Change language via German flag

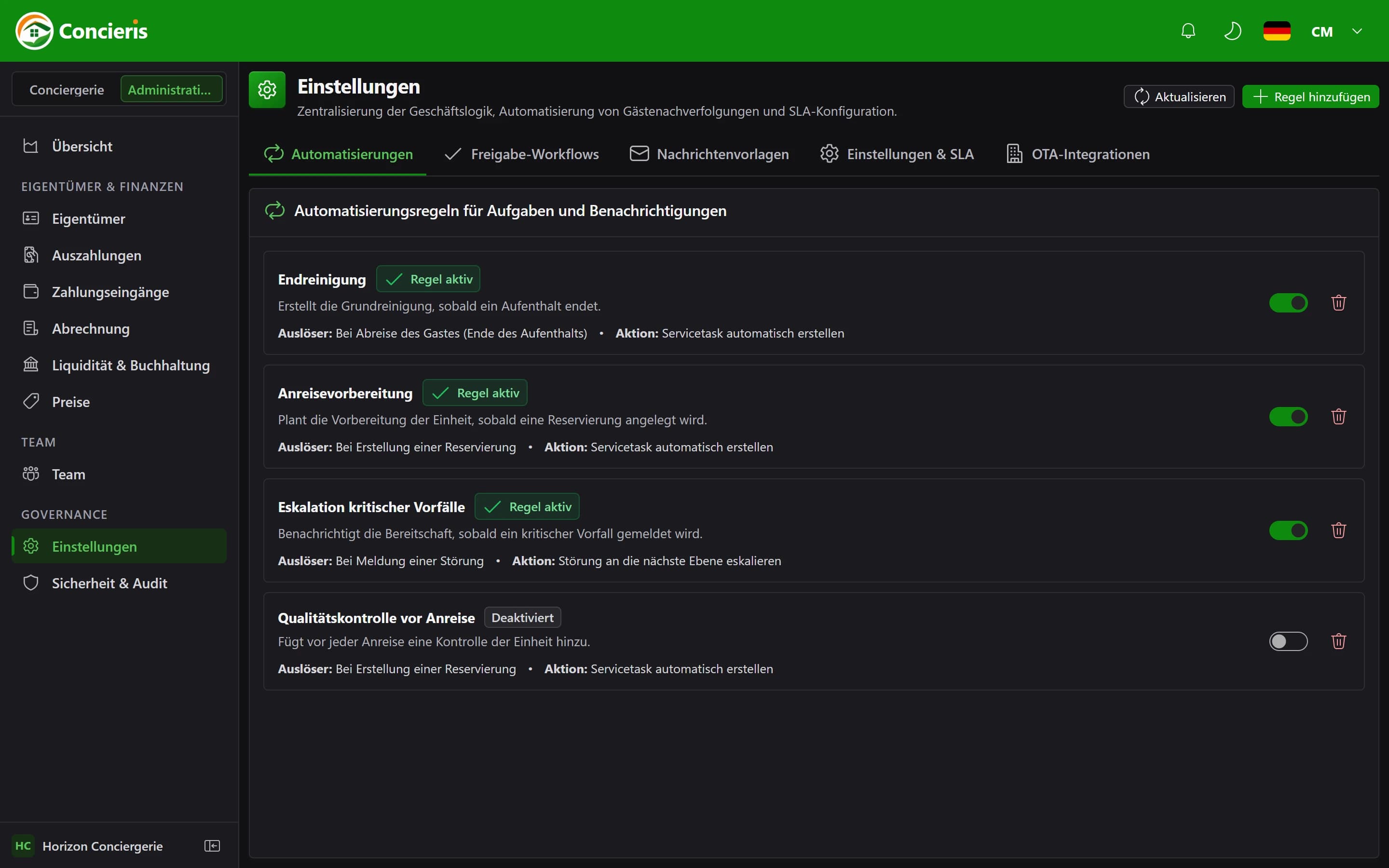click(1277, 31)
